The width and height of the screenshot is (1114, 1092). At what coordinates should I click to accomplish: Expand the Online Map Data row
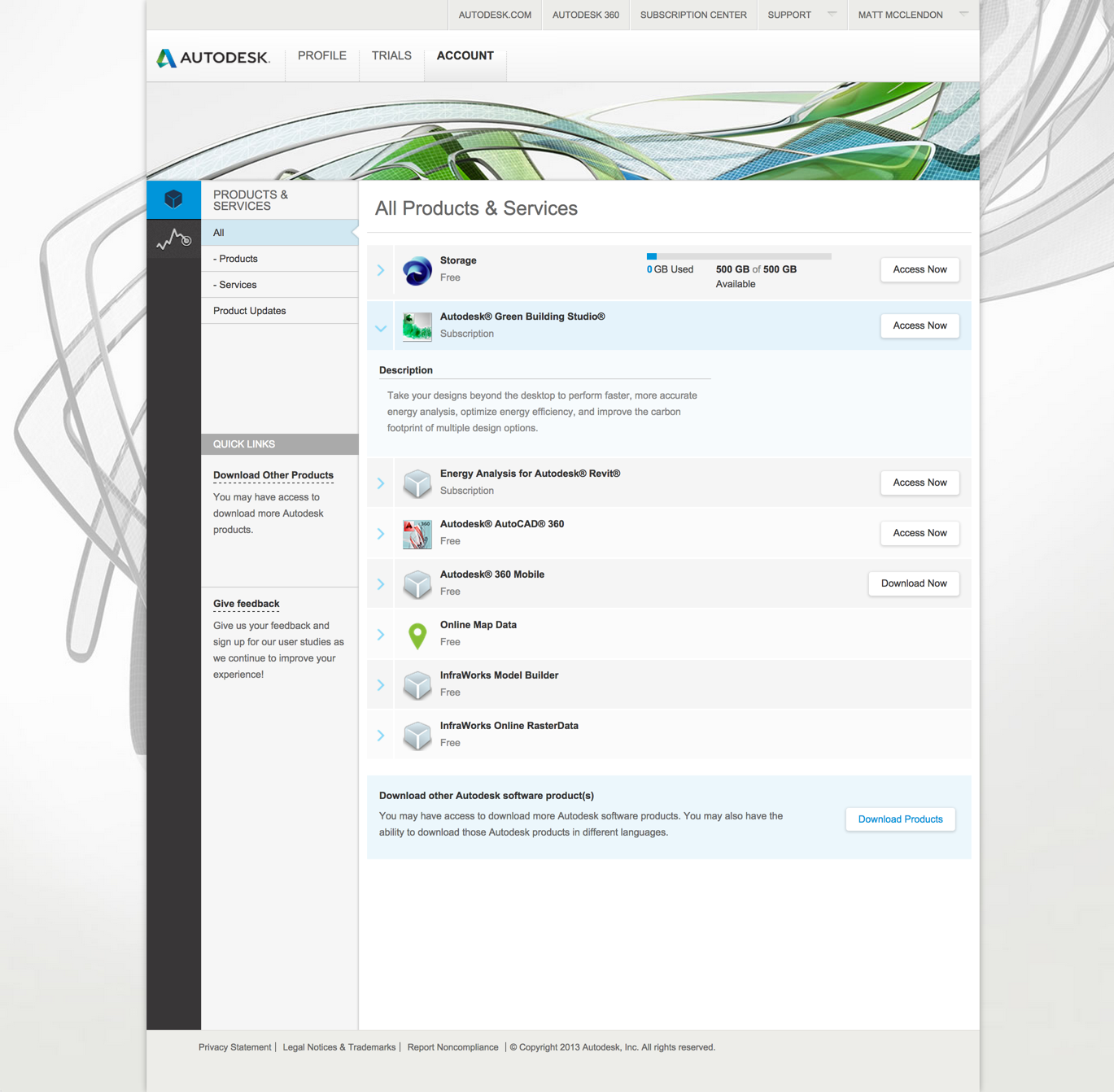click(381, 635)
